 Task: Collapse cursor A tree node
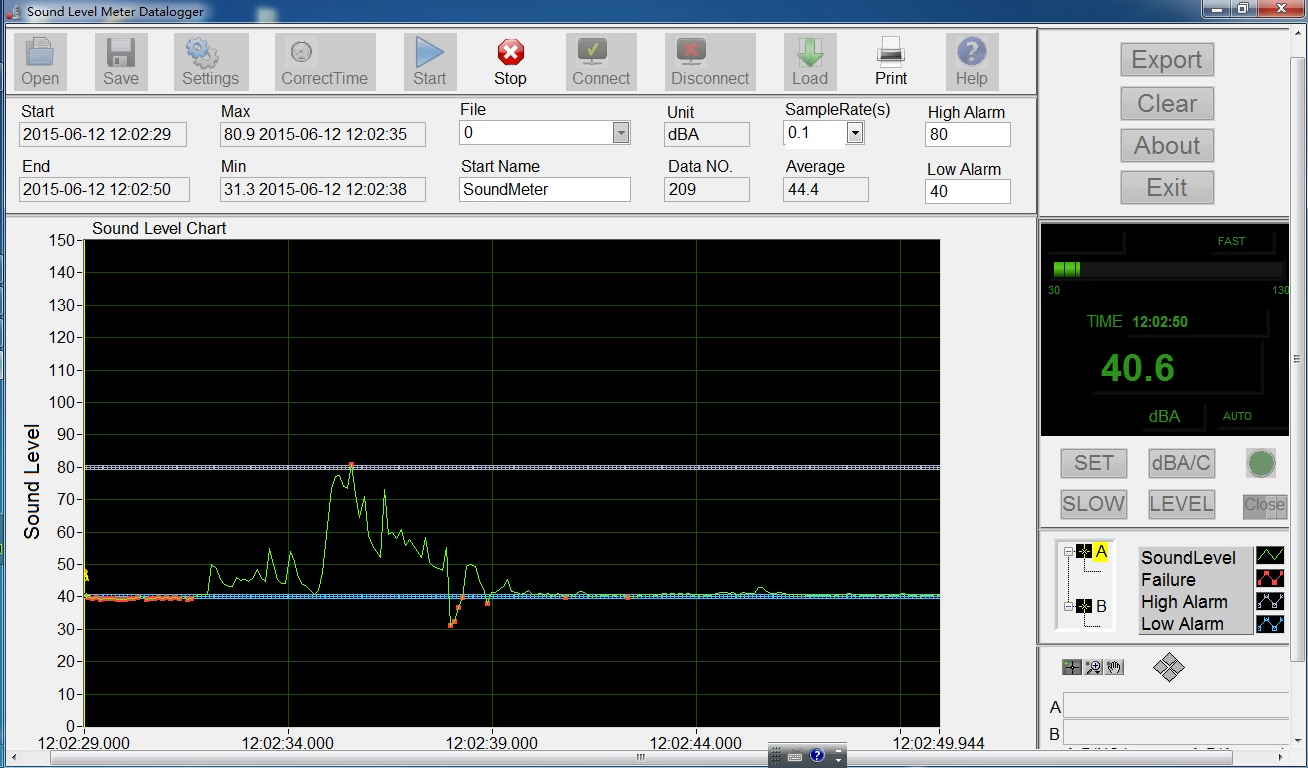(x=1069, y=551)
